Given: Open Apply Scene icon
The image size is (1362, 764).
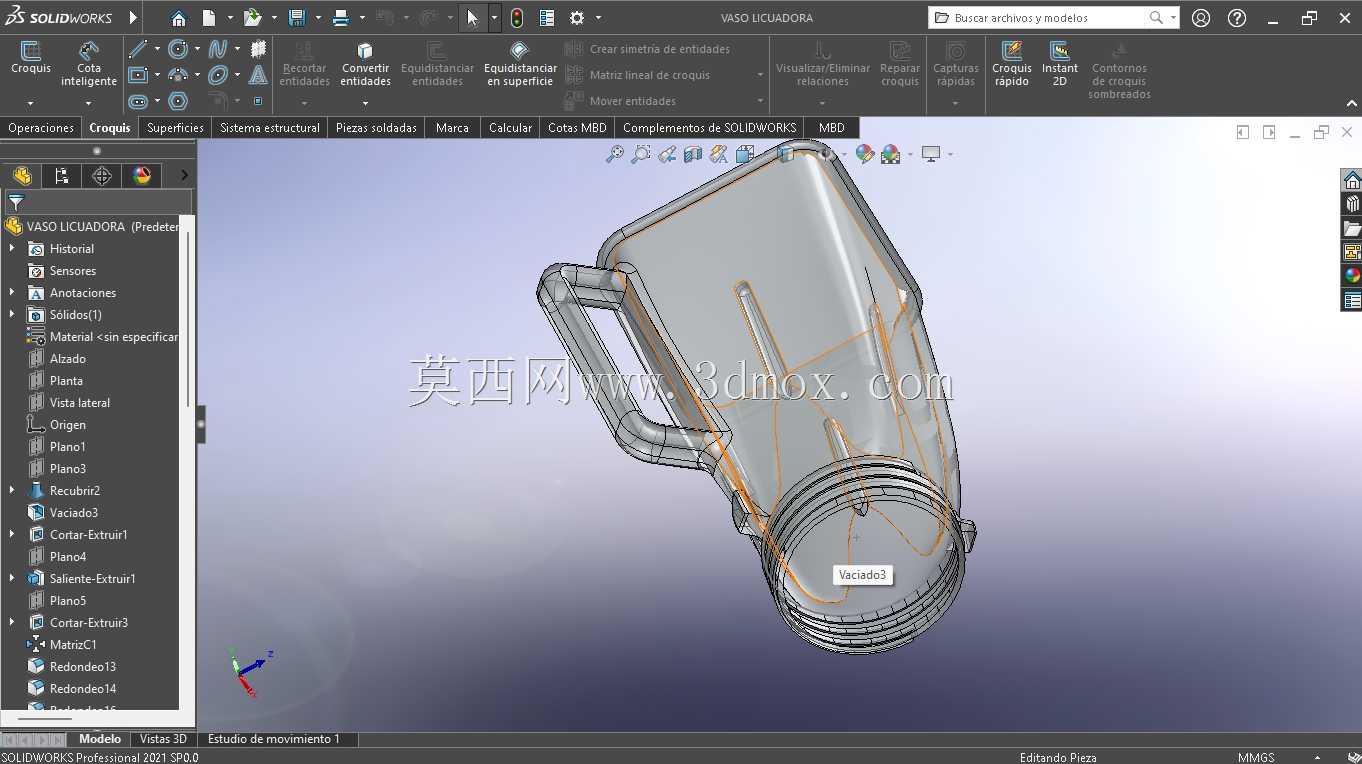Looking at the screenshot, I should 890,154.
